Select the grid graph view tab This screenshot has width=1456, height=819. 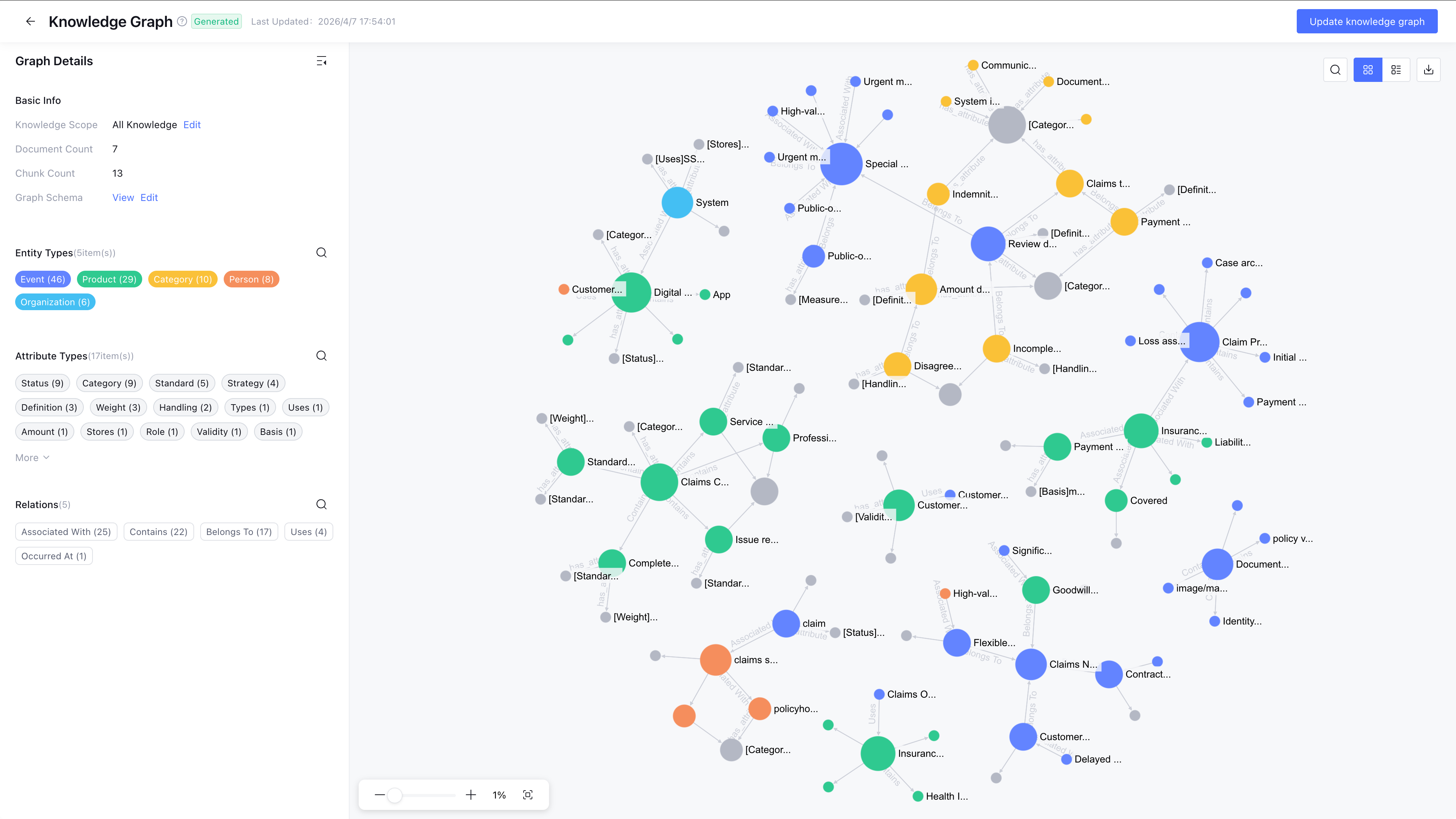pos(1368,69)
